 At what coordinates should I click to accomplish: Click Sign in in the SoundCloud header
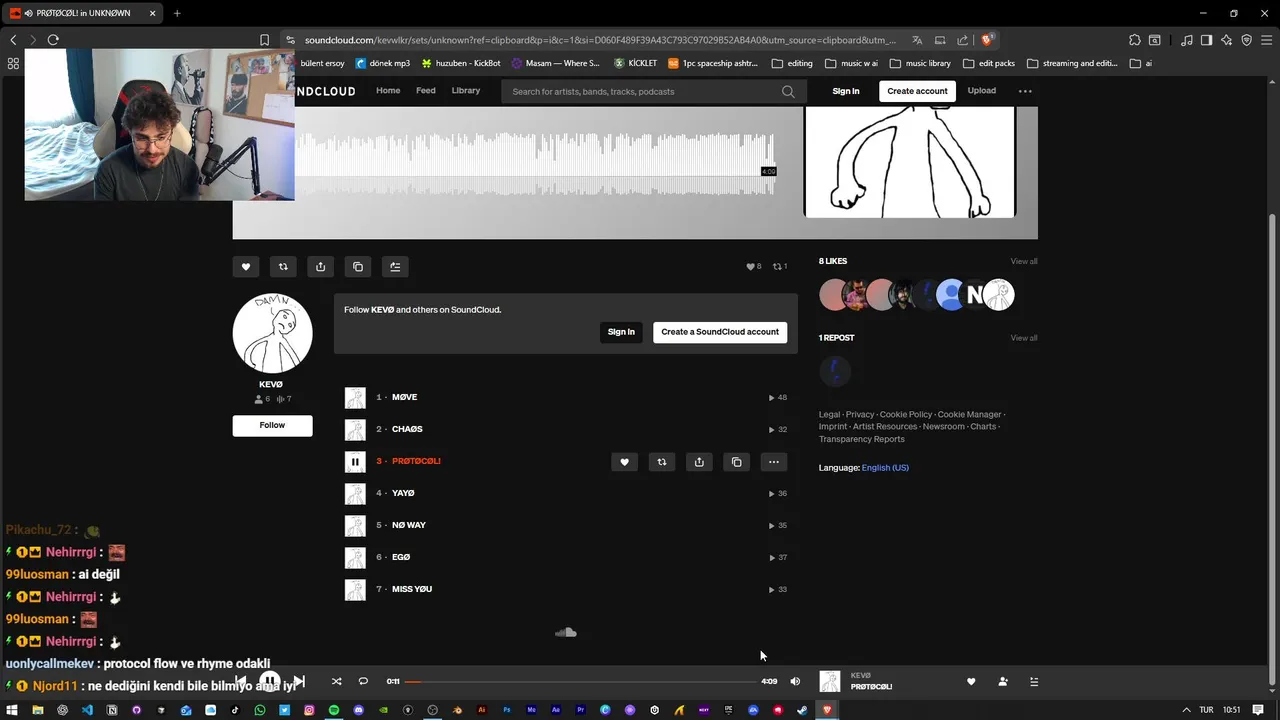coord(846,91)
